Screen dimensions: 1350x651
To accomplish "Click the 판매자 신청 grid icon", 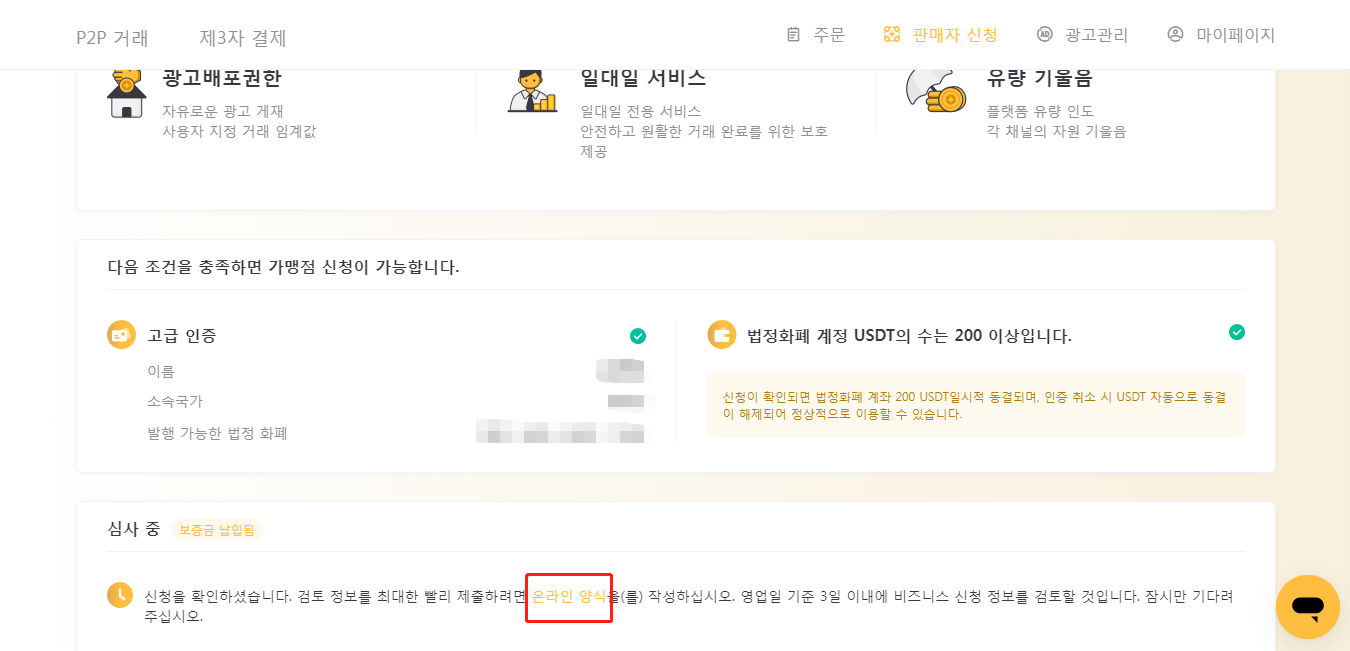I will (892, 35).
